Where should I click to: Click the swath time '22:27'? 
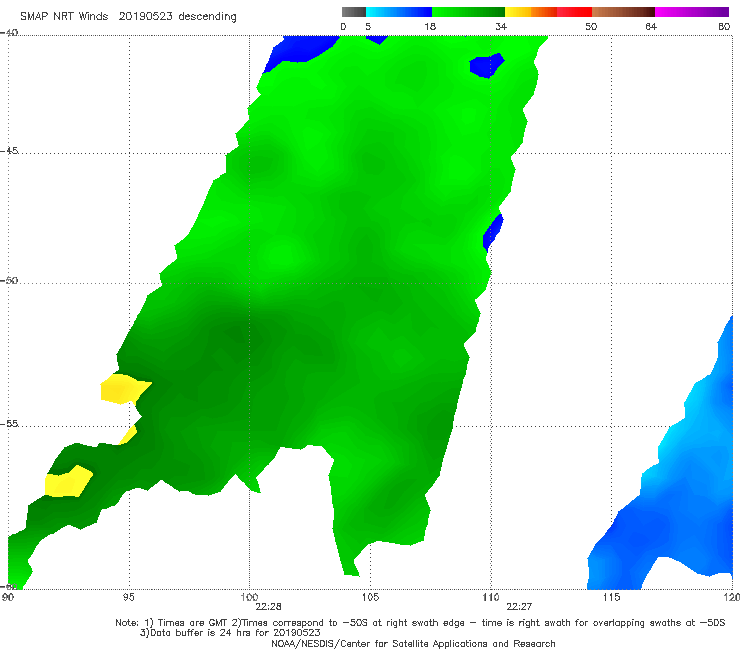pyautogui.click(x=519, y=607)
